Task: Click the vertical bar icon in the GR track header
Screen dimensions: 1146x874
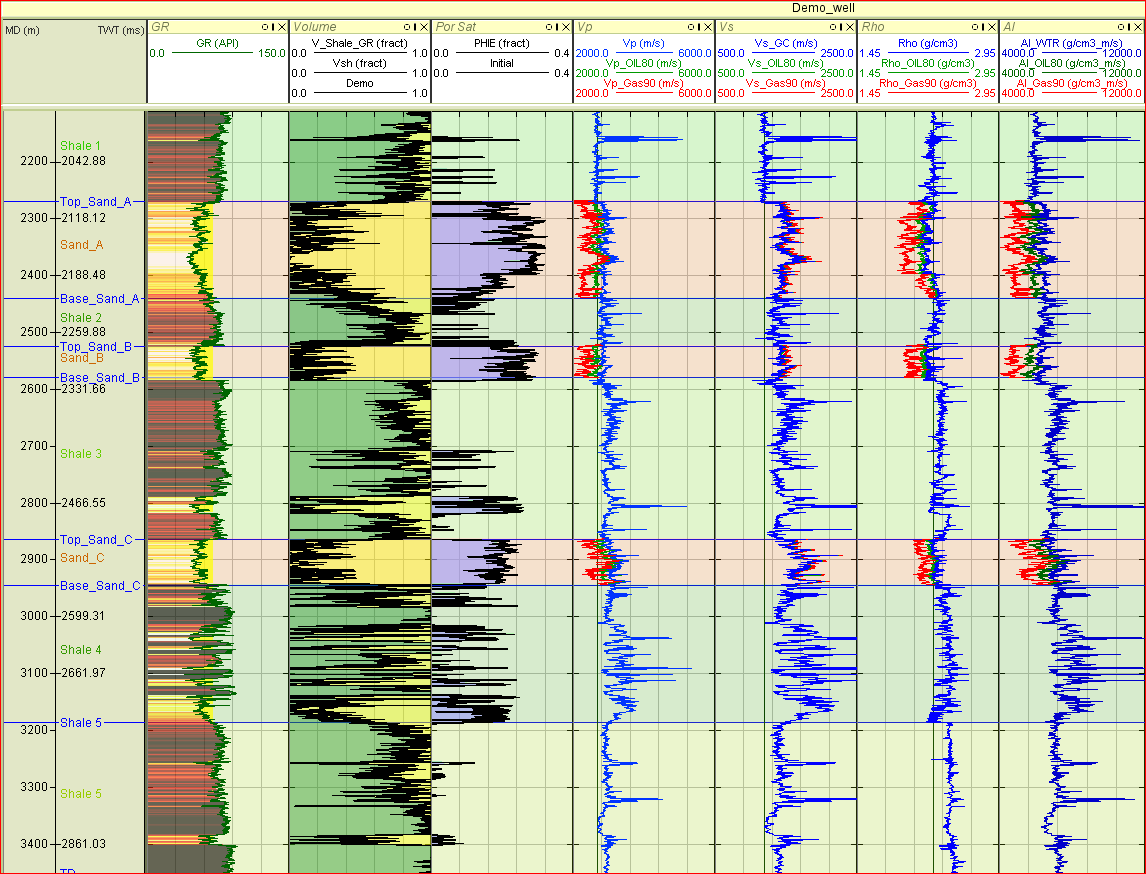Action: (x=273, y=27)
